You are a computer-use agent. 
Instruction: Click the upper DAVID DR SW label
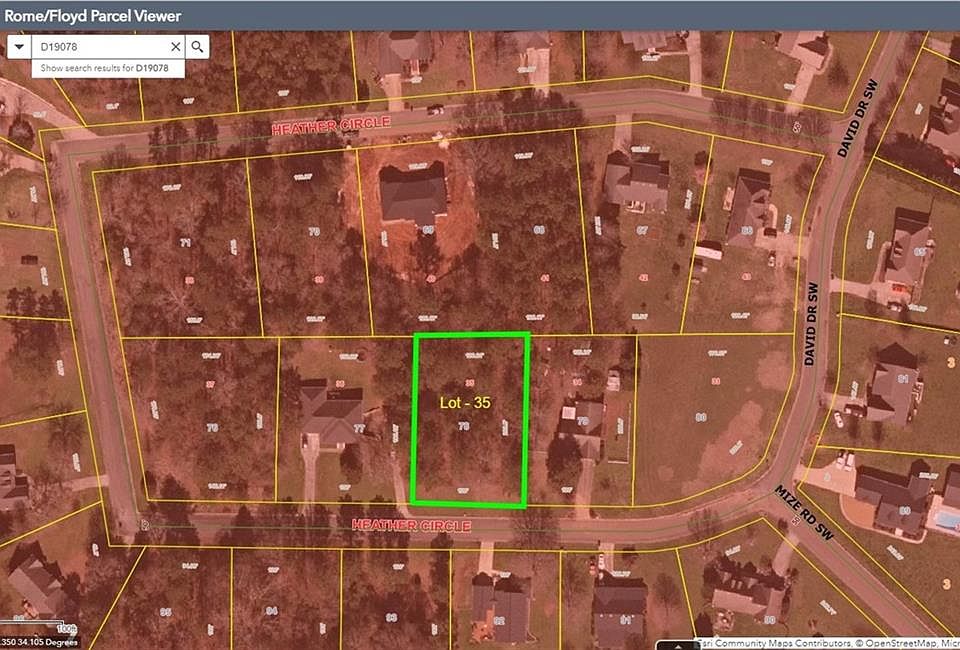pyautogui.click(x=857, y=119)
